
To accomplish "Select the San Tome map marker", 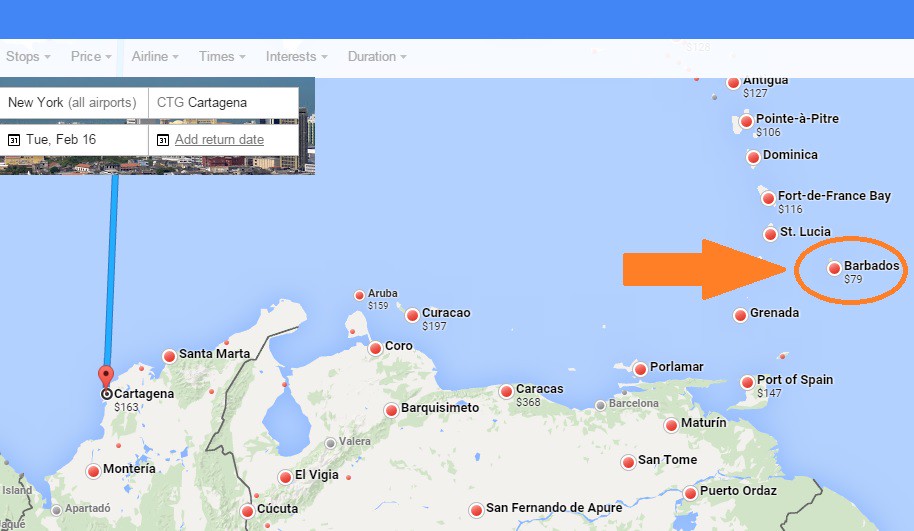I will (x=628, y=462).
